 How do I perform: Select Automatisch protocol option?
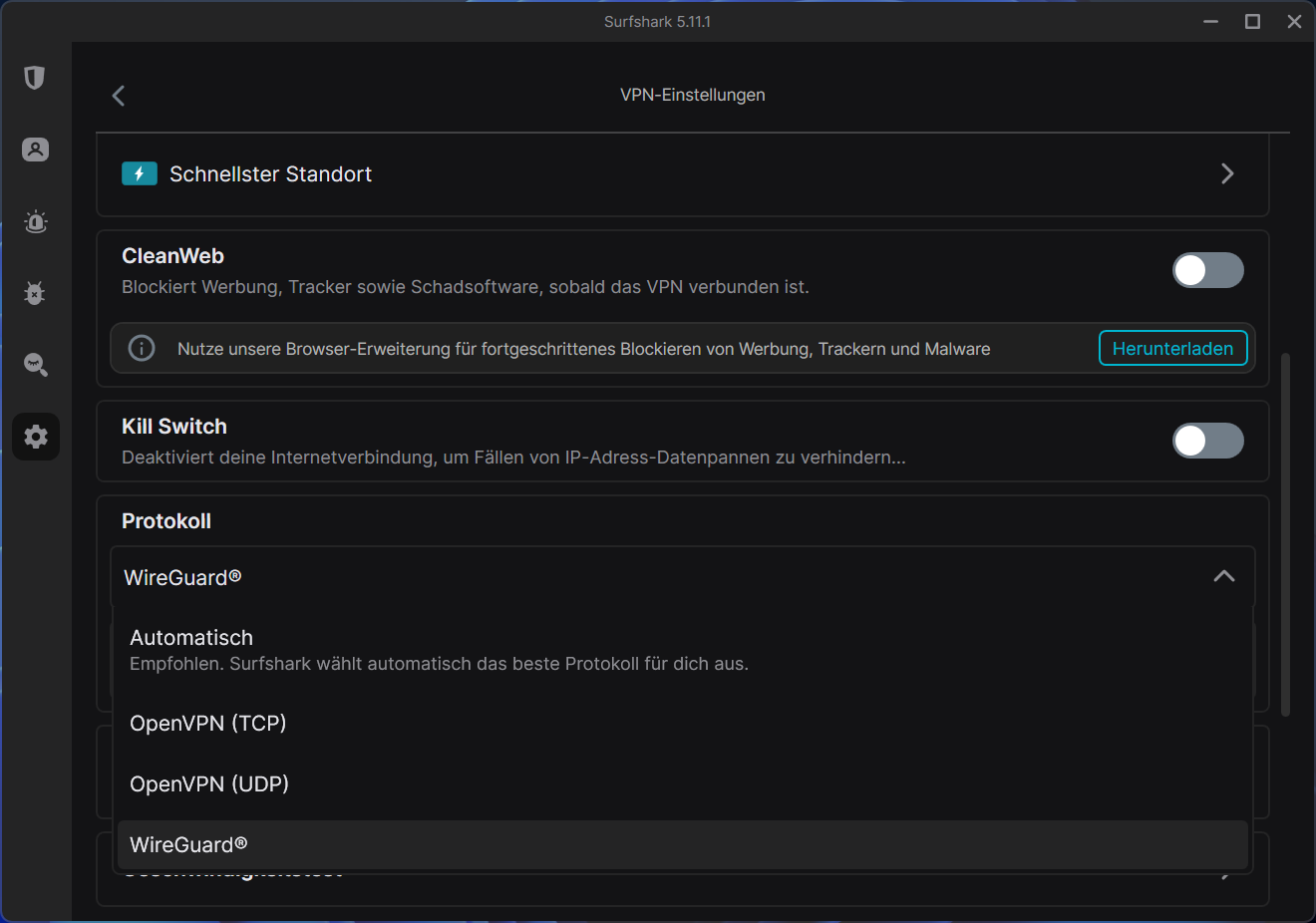(682, 650)
